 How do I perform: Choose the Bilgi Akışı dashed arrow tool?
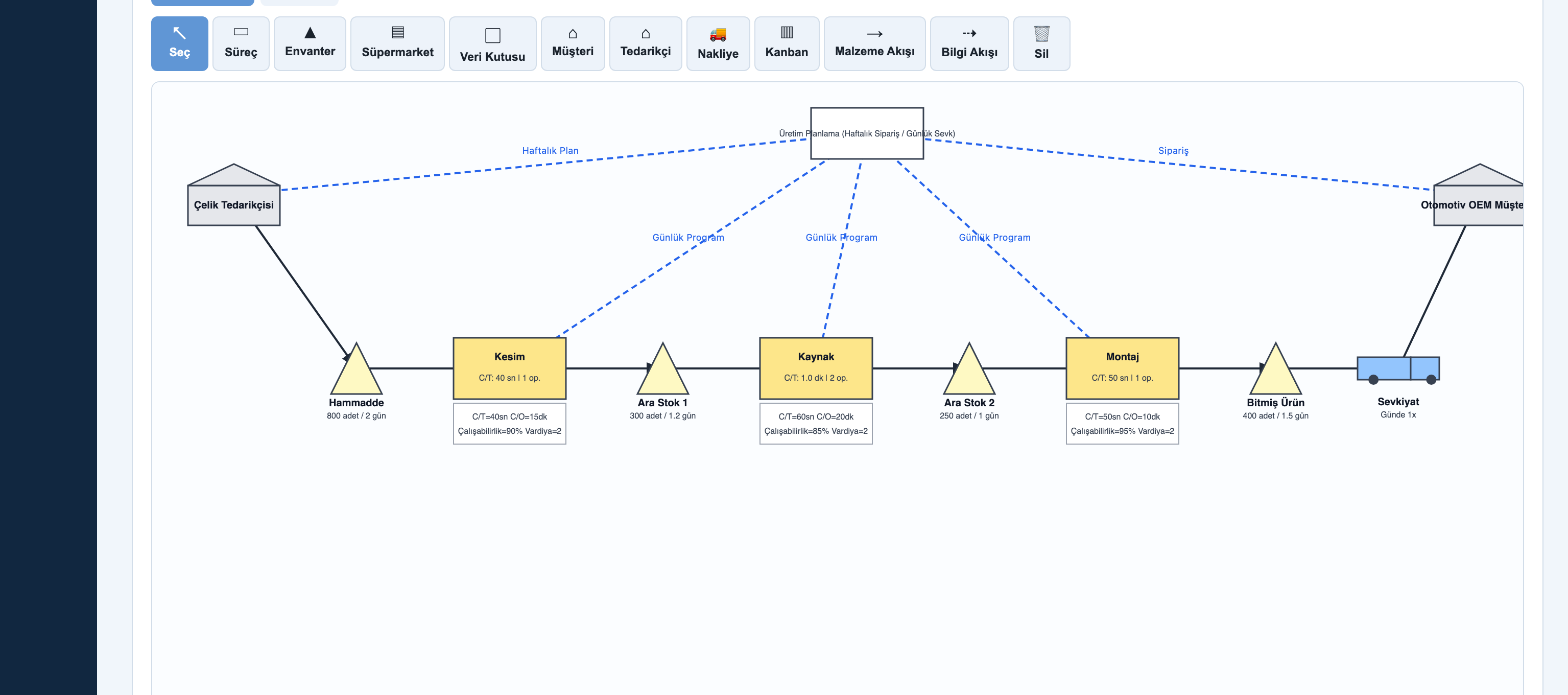[x=969, y=43]
